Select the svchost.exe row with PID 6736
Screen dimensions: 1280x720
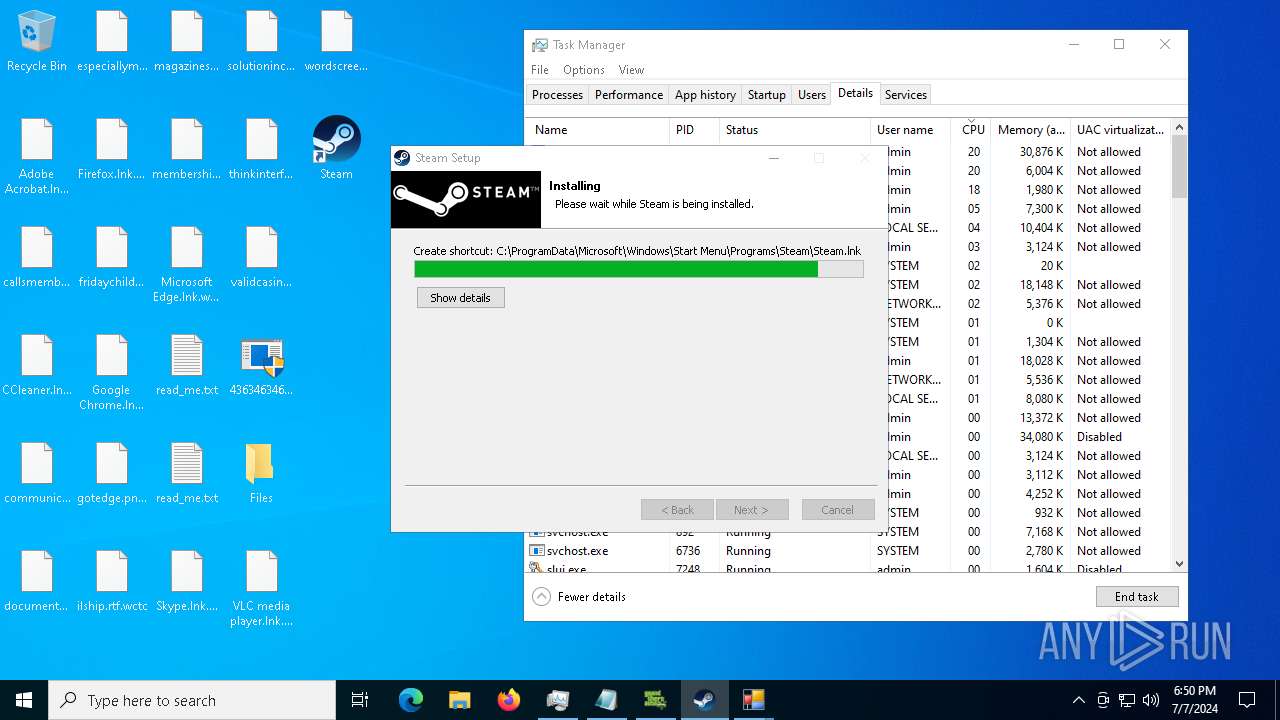tap(850, 551)
